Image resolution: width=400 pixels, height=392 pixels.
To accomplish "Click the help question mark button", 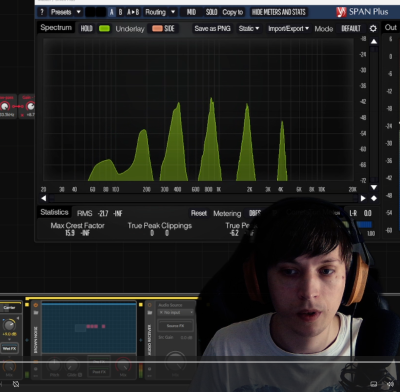I will point(42,12).
